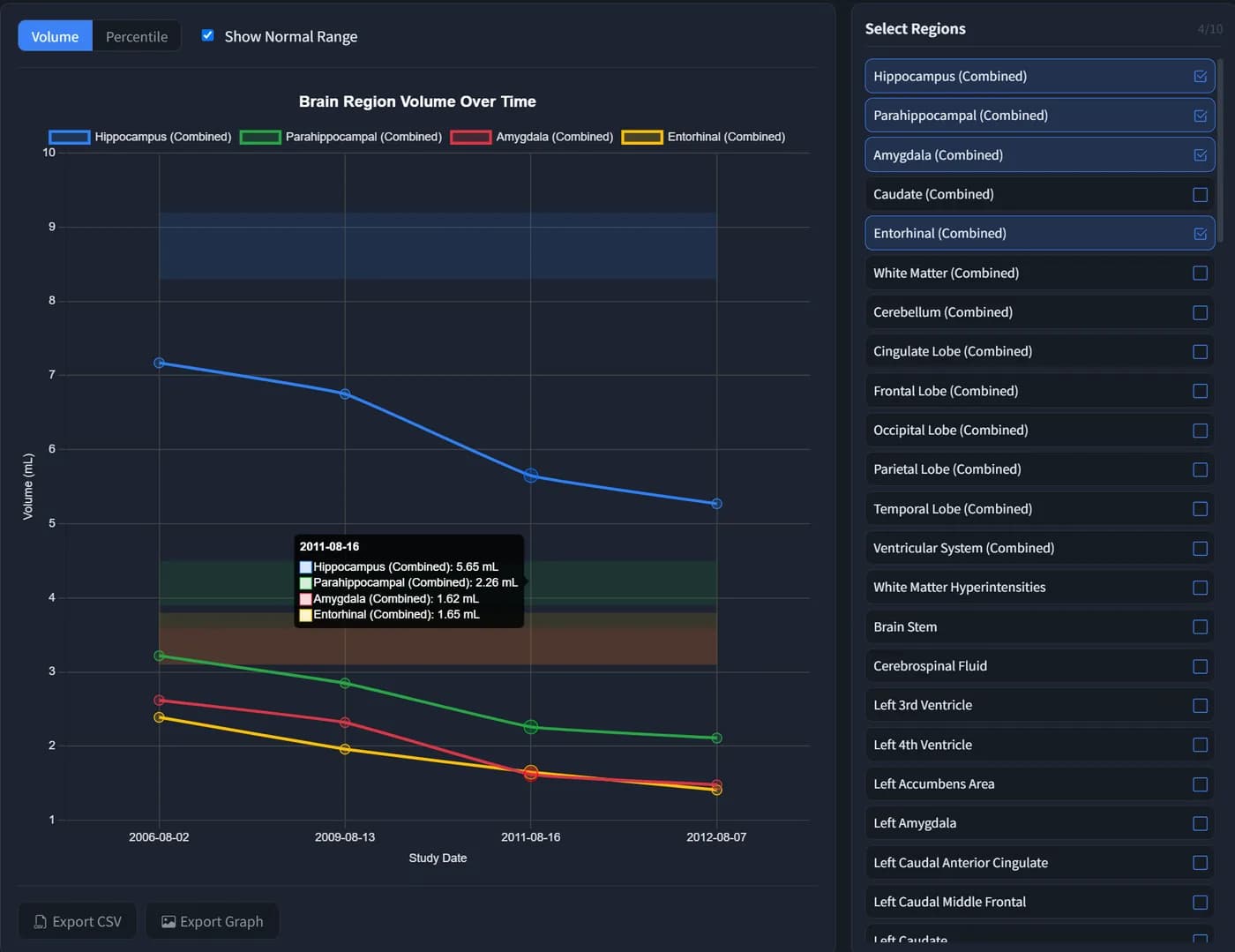Click the 2009-08-13 x-axis date label
The width and height of the screenshot is (1235, 952).
click(345, 837)
